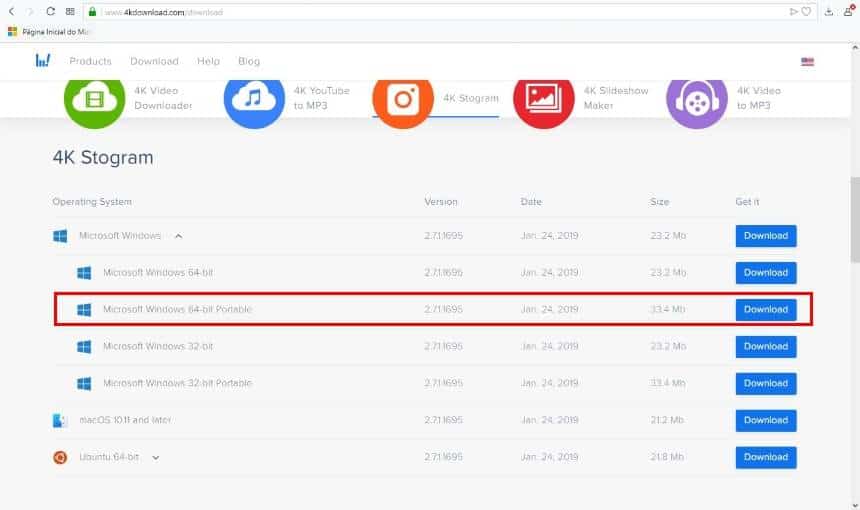The height and width of the screenshot is (510, 860).
Task: Switch to 4K Slideshow Maker label
Action: 616,98
